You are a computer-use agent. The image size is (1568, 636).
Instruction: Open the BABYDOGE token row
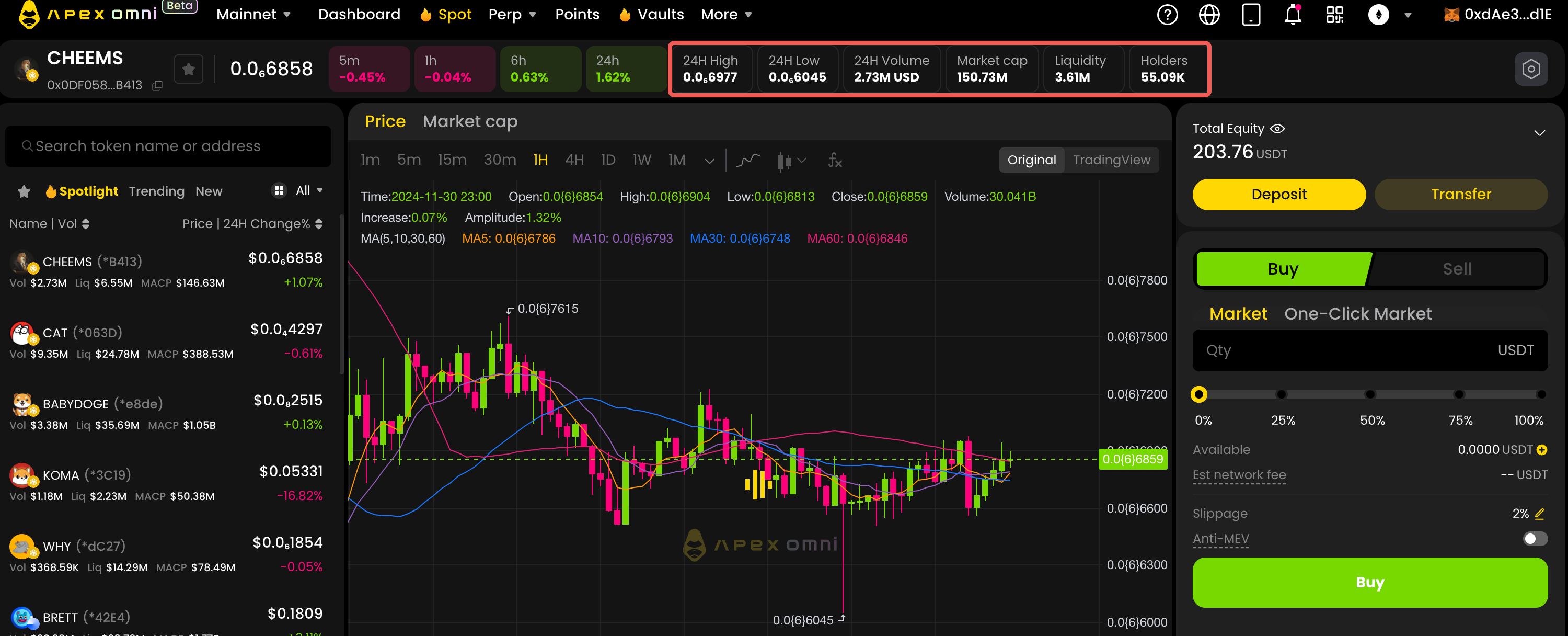(167, 413)
